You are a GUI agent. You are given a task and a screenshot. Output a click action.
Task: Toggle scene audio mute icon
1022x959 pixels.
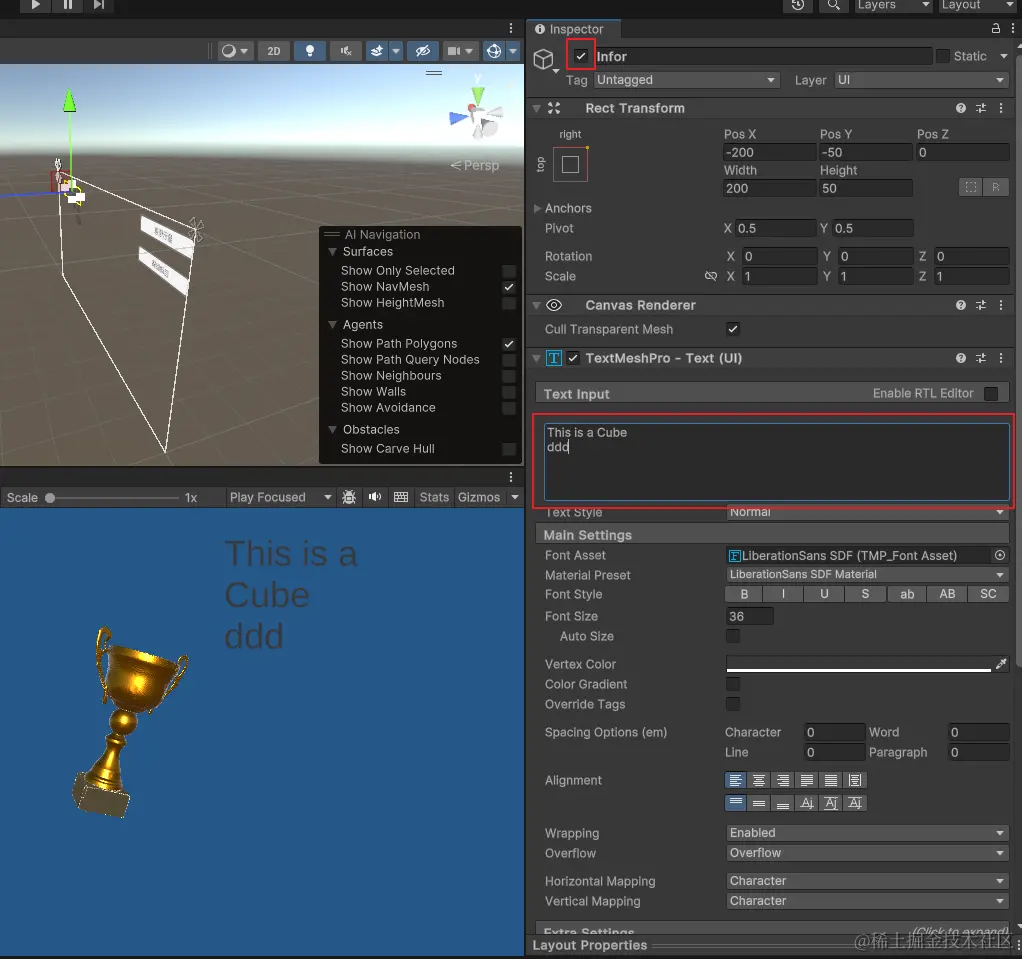coord(346,51)
